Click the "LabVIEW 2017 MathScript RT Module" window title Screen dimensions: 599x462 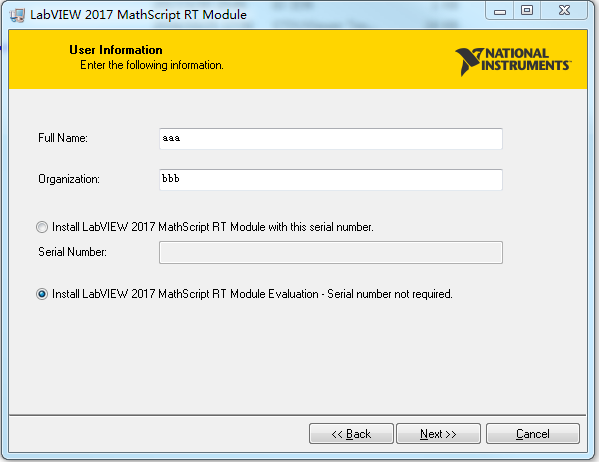138,15
